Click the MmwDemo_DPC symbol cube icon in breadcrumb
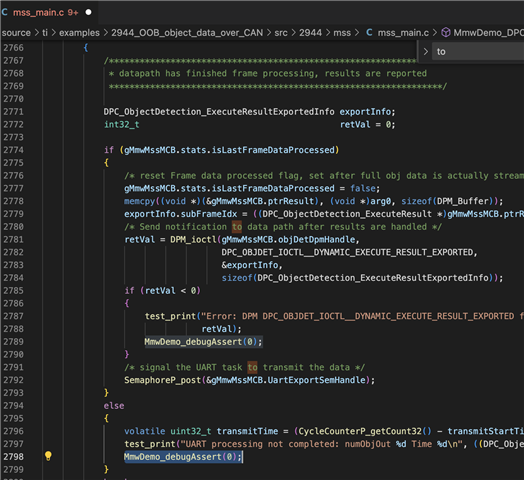Screen dimensions: 524x480 445,32
